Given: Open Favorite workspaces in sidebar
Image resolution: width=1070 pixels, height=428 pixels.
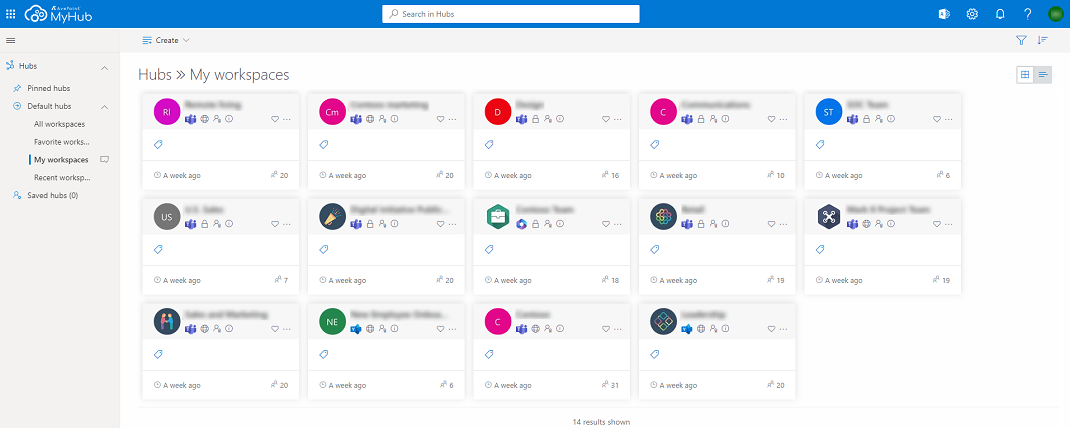Looking at the screenshot, I should pos(61,142).
